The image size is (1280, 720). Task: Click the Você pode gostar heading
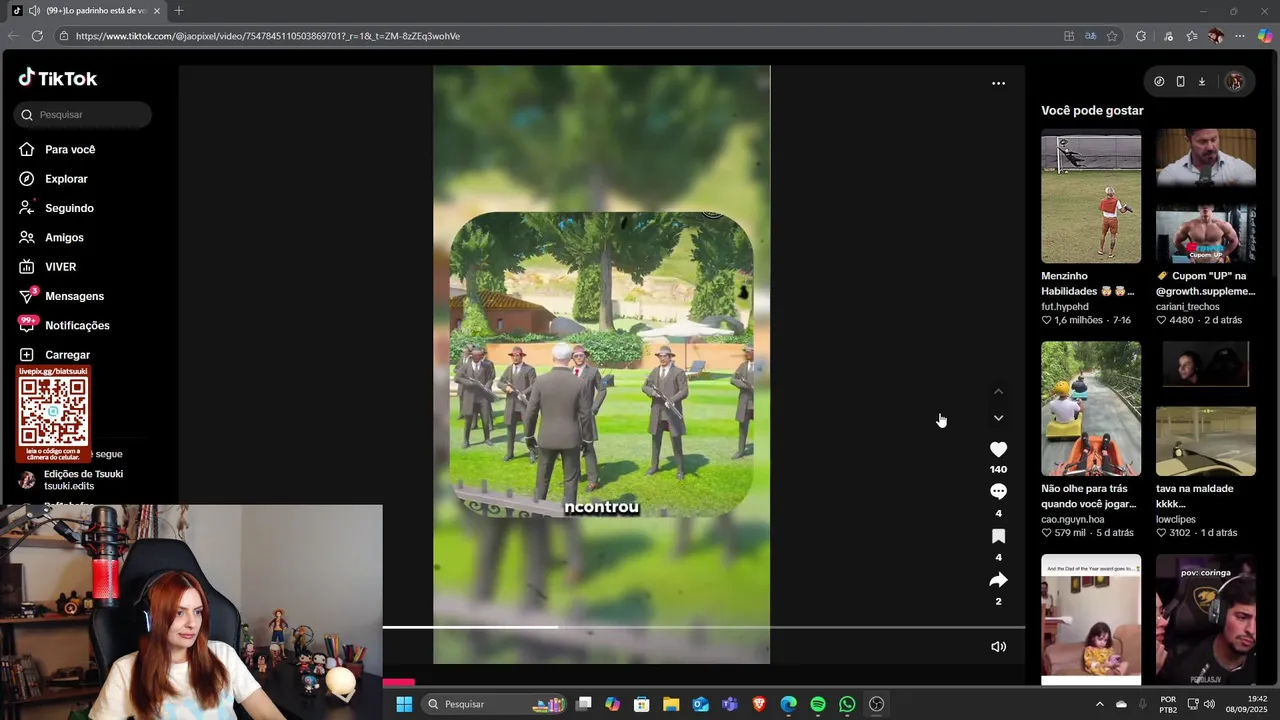(1092, 111)
